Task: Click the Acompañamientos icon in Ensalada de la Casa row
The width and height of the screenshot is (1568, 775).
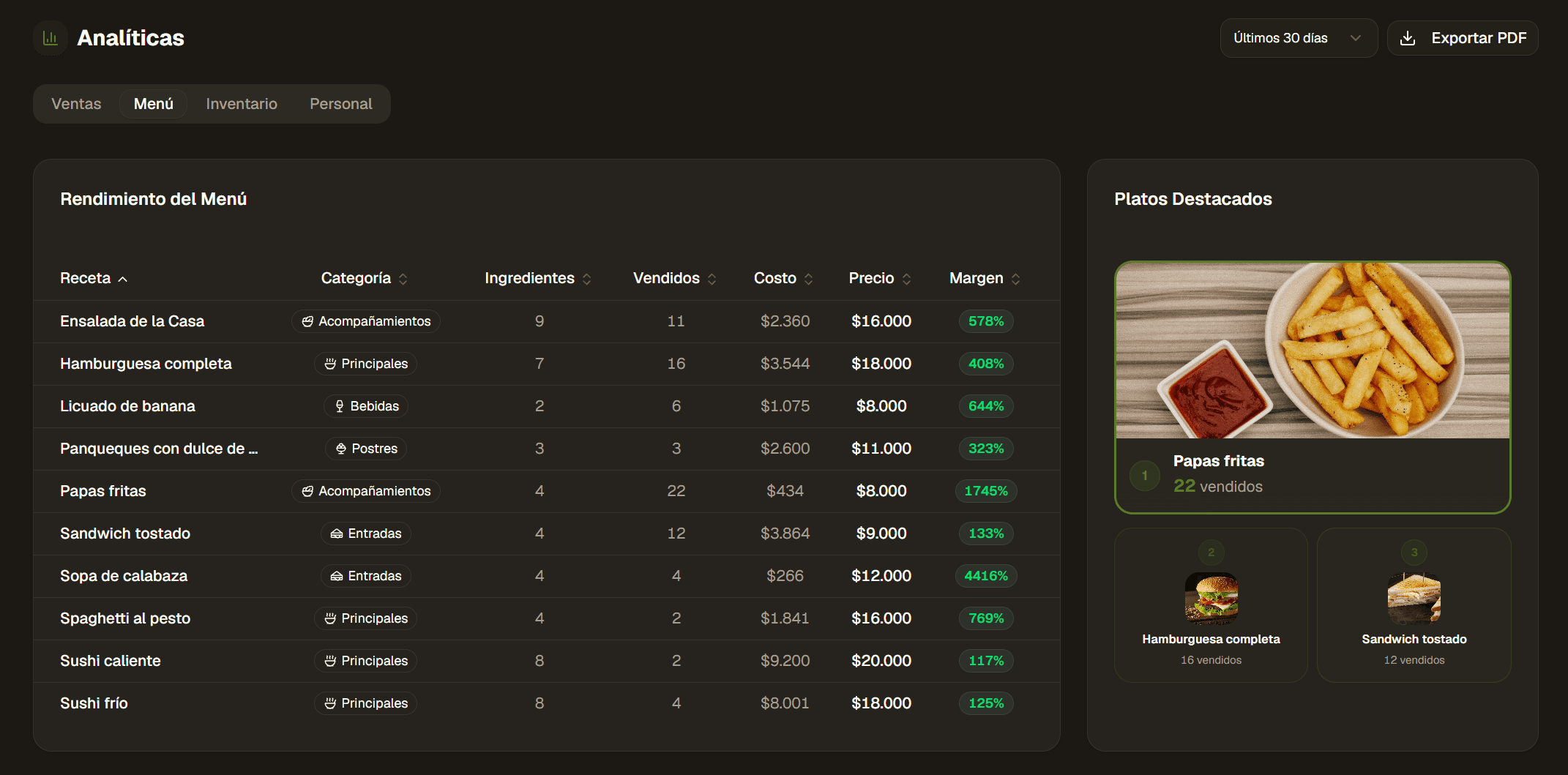Action: click(307, 321)
